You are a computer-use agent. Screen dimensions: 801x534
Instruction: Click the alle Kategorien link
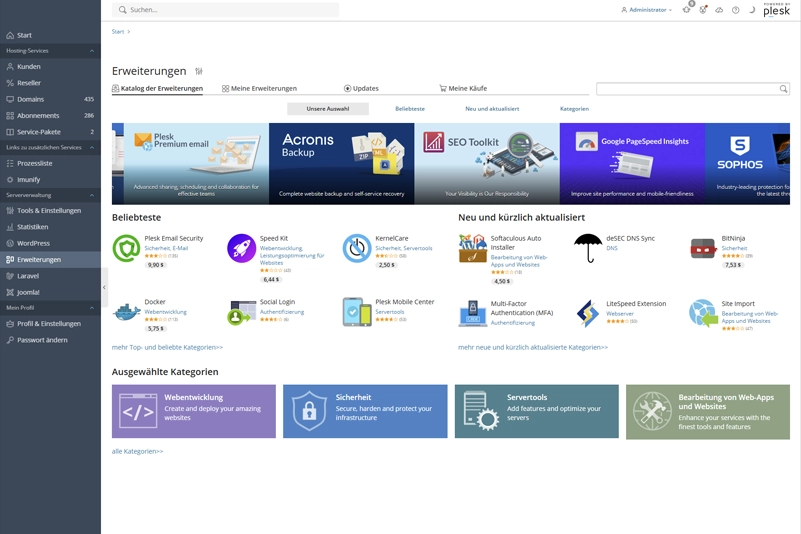(x=137, y=451)
